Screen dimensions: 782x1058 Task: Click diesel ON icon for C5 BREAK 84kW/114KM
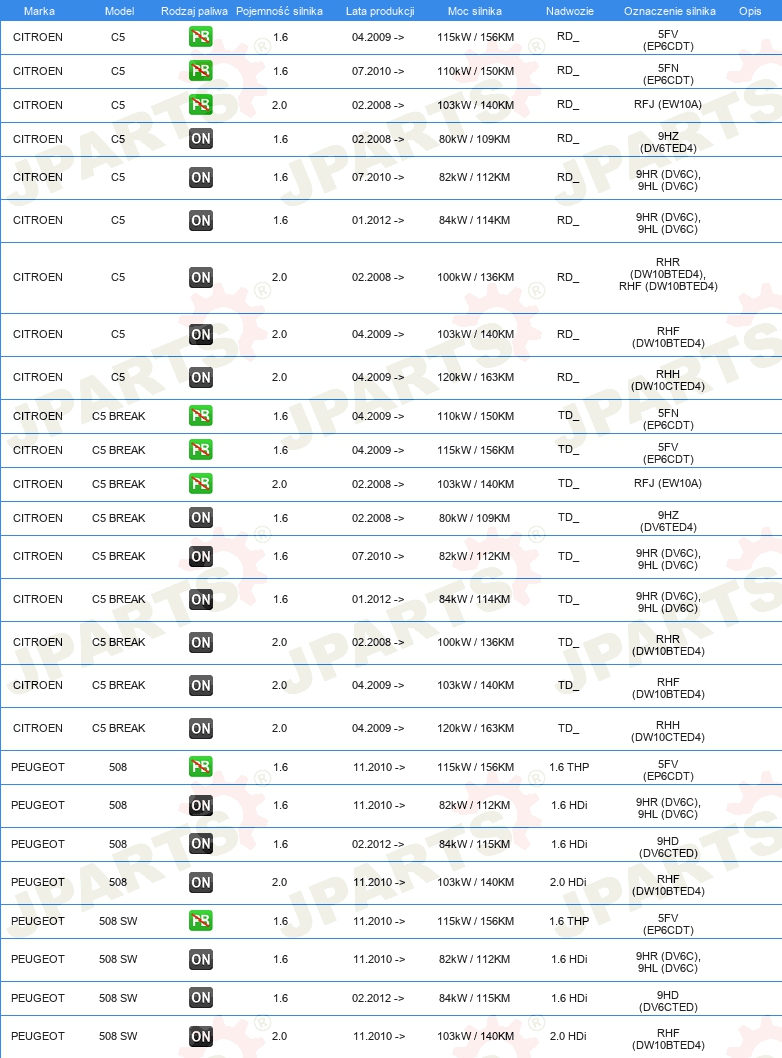point(200,599)
